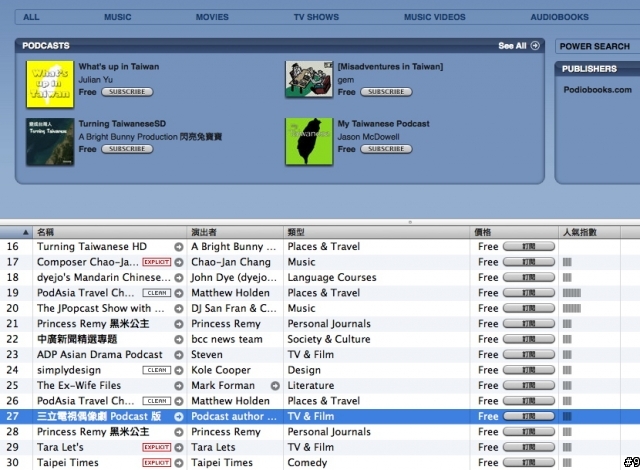The width and height of the screenshot is (640, 470).
Task: Click the Explicit badge on Composer Chao-Ja row
Action: click(157, 262)
